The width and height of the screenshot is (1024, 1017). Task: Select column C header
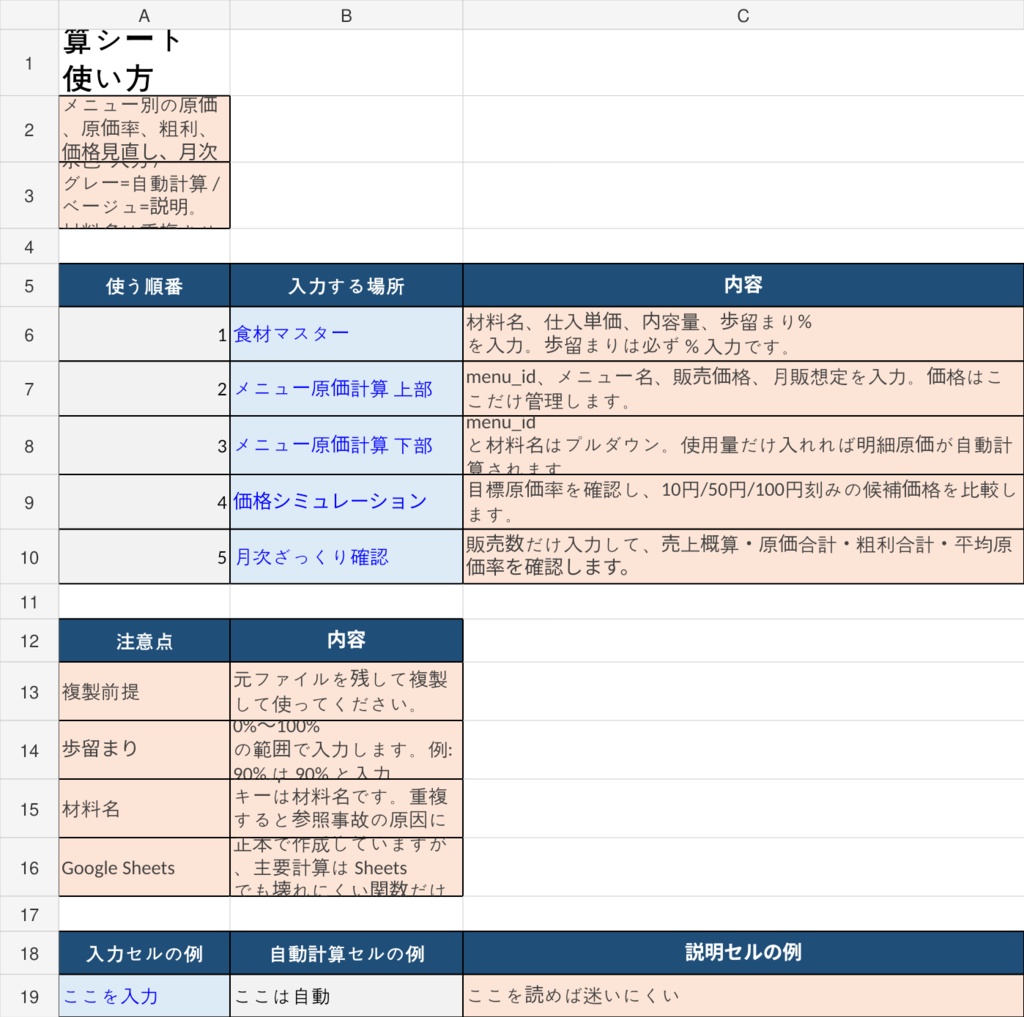pos(743,15)
